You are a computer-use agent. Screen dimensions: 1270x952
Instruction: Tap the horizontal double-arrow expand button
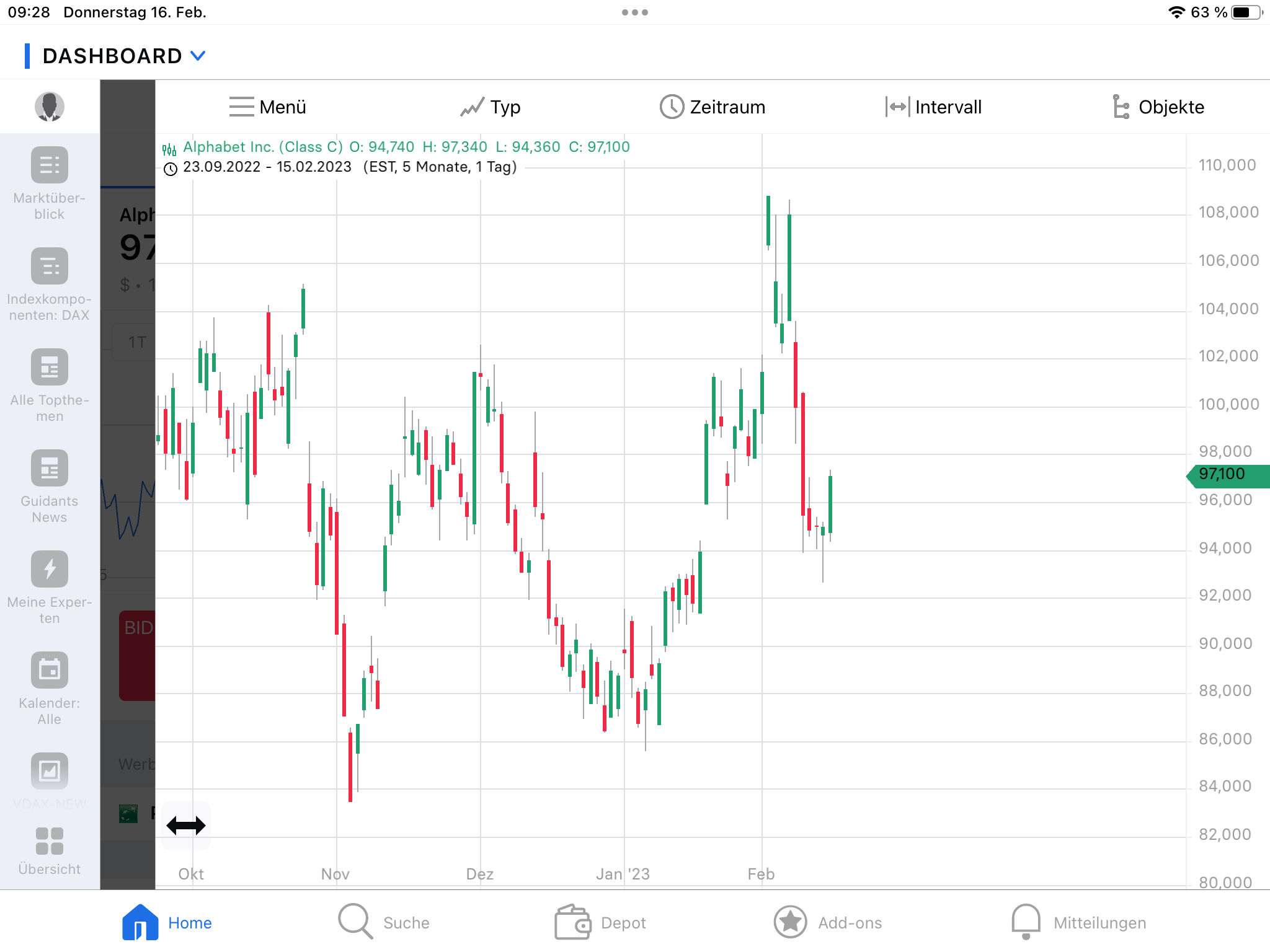[186, 826]
